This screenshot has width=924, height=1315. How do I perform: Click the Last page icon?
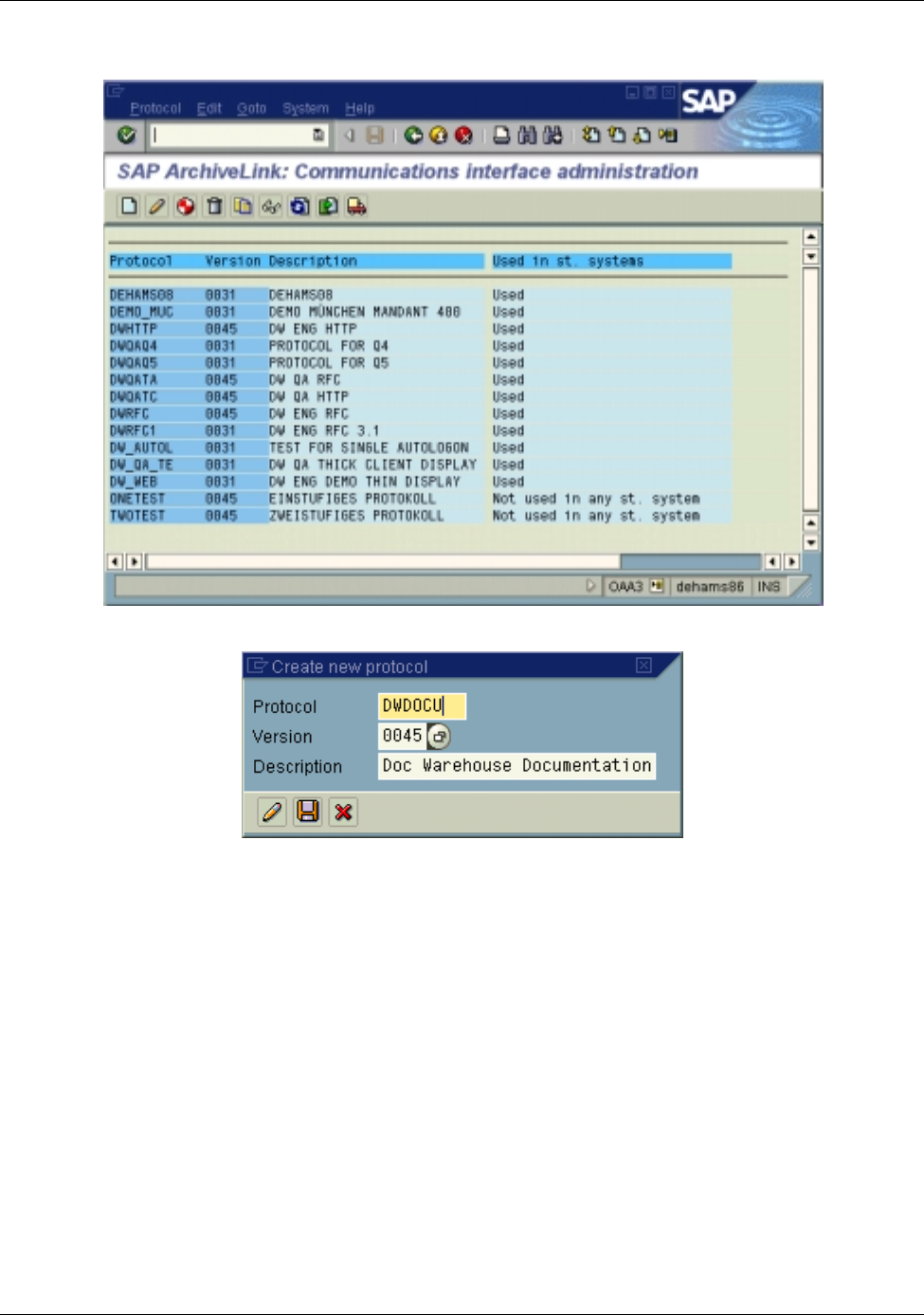pyautogui.click(x=668, y=136)
